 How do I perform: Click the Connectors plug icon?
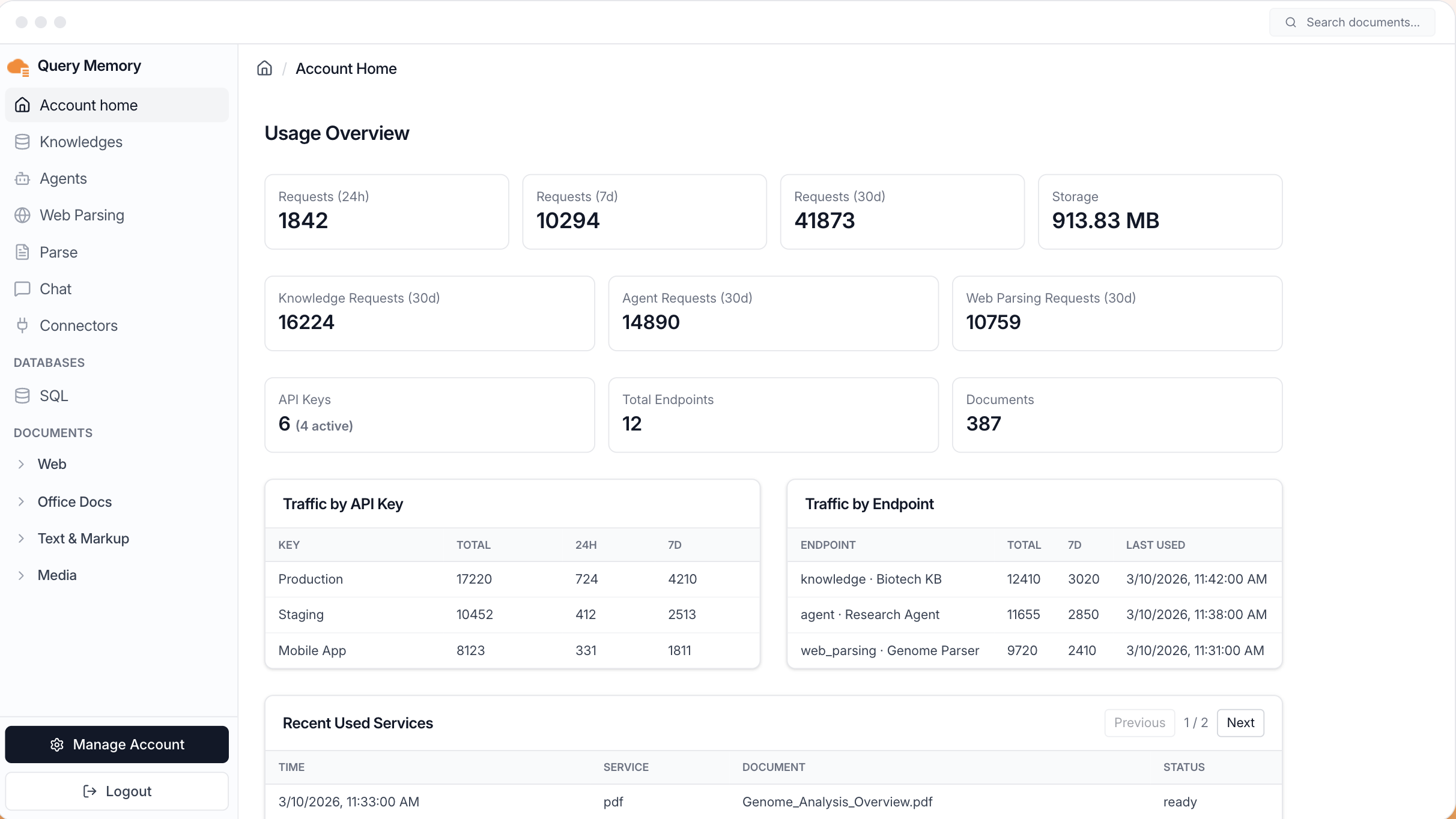click(22, 325)
